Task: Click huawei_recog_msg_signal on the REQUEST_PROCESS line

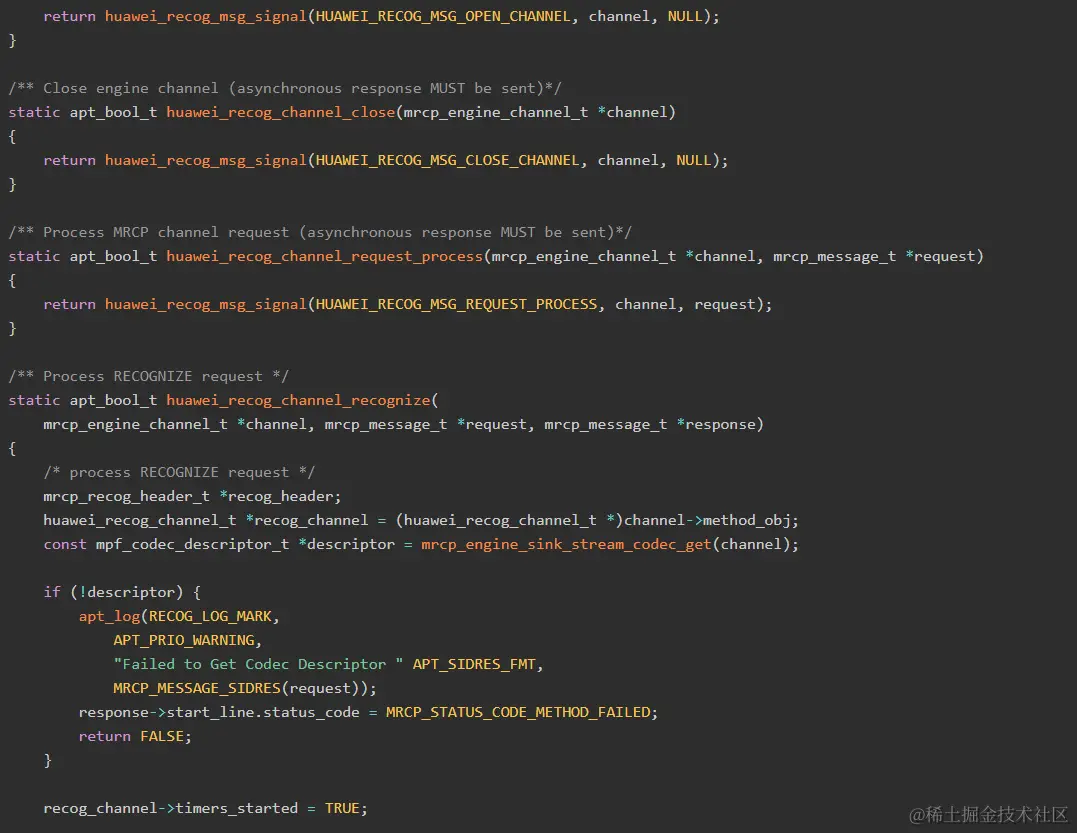Action: 205,304
